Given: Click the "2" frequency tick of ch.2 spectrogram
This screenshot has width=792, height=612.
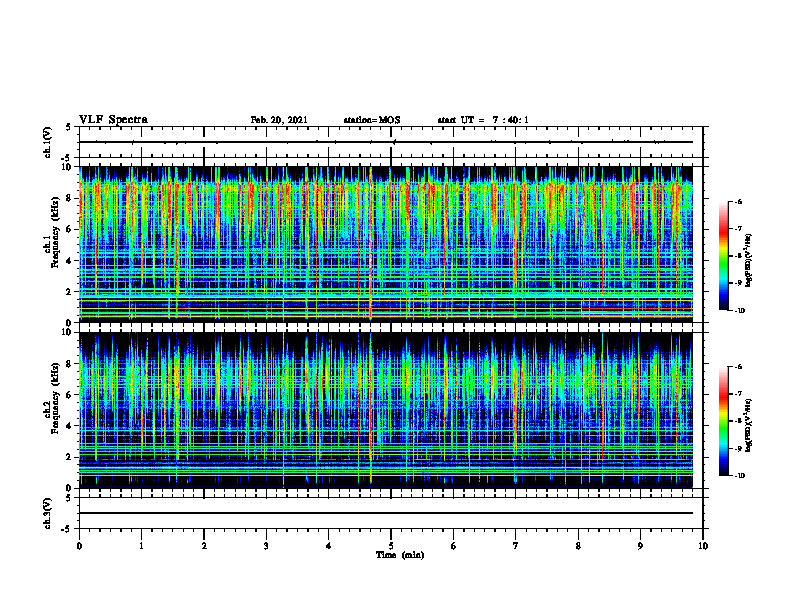Looking at the screenshot, I should click(69, 457).
